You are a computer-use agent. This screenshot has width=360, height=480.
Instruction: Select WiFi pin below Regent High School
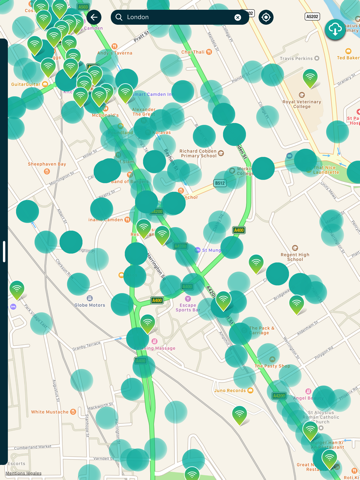coord(256,264)
